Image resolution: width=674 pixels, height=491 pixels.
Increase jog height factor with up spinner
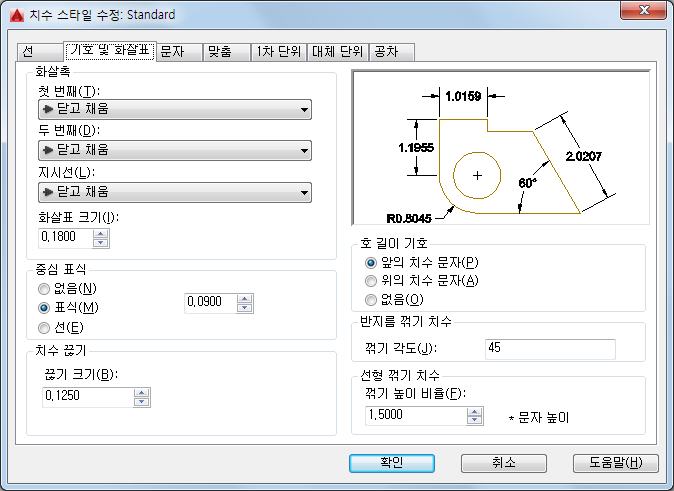point(475,412)
